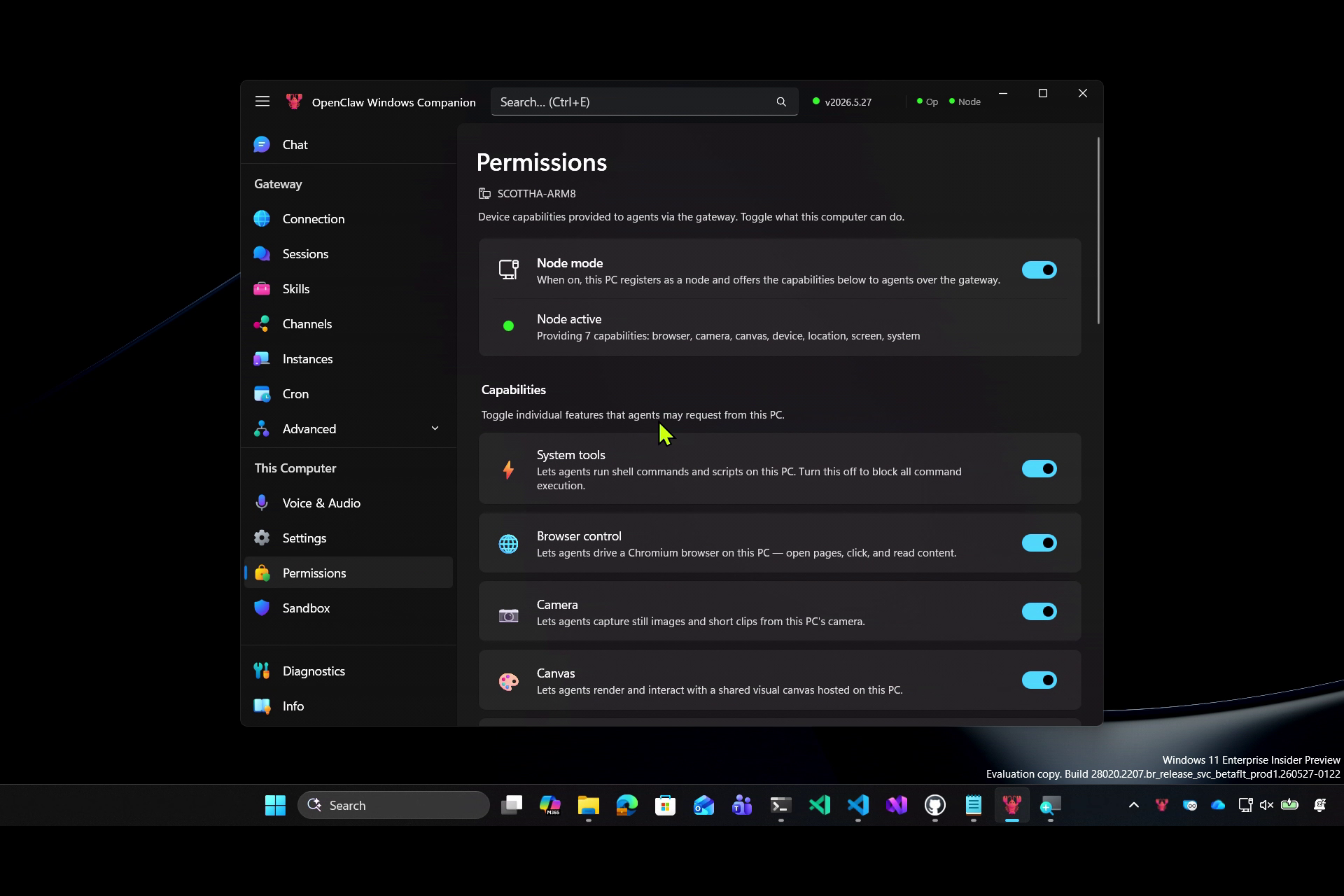1344x896 pixels.
Task: Click the Voice & Audio microphone icon
Action: click(262, 503)
